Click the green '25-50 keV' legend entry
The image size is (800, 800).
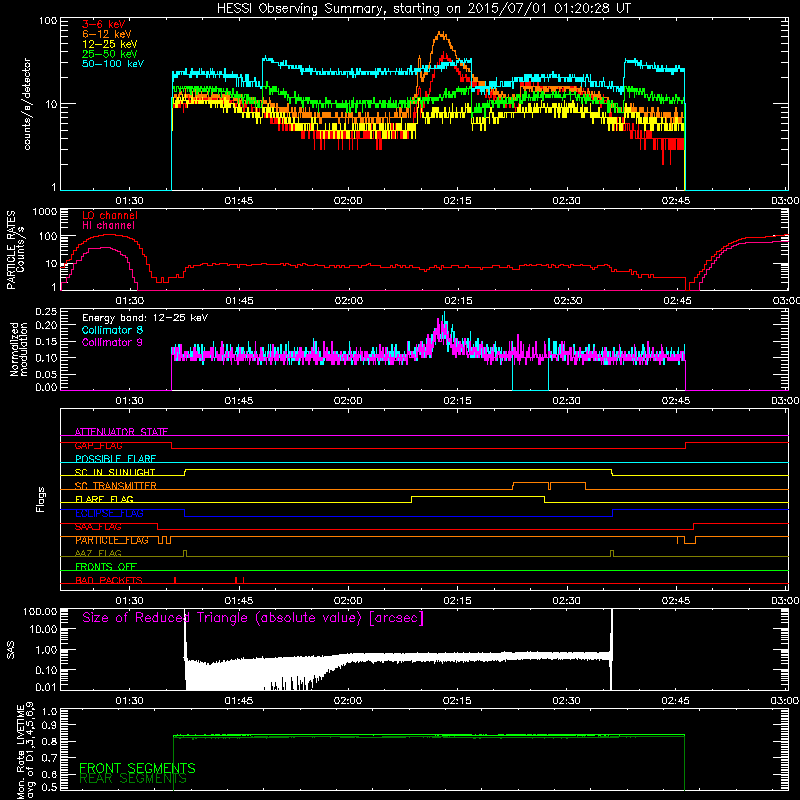(110, 54)
